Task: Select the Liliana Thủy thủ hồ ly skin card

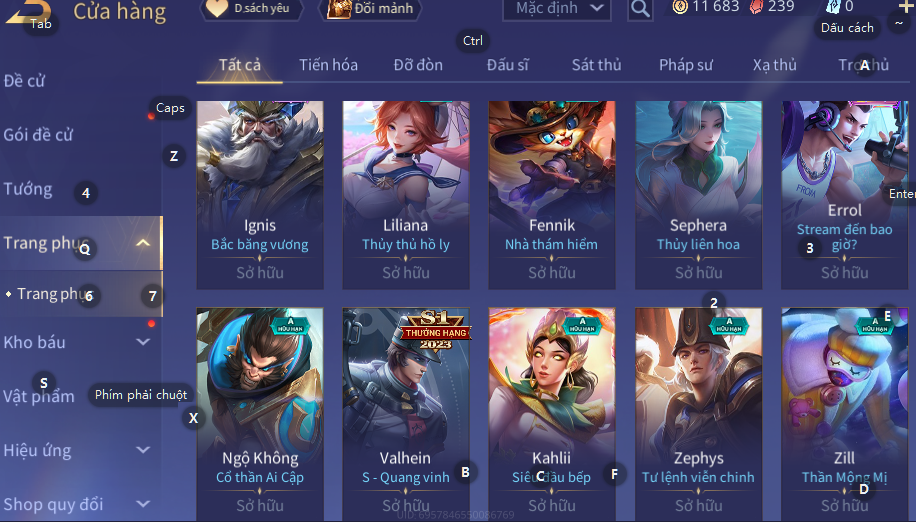Action: click(x=406, y=195)
